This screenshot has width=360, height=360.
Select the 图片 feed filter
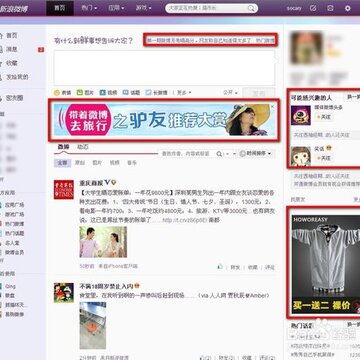tap(97, 163)
